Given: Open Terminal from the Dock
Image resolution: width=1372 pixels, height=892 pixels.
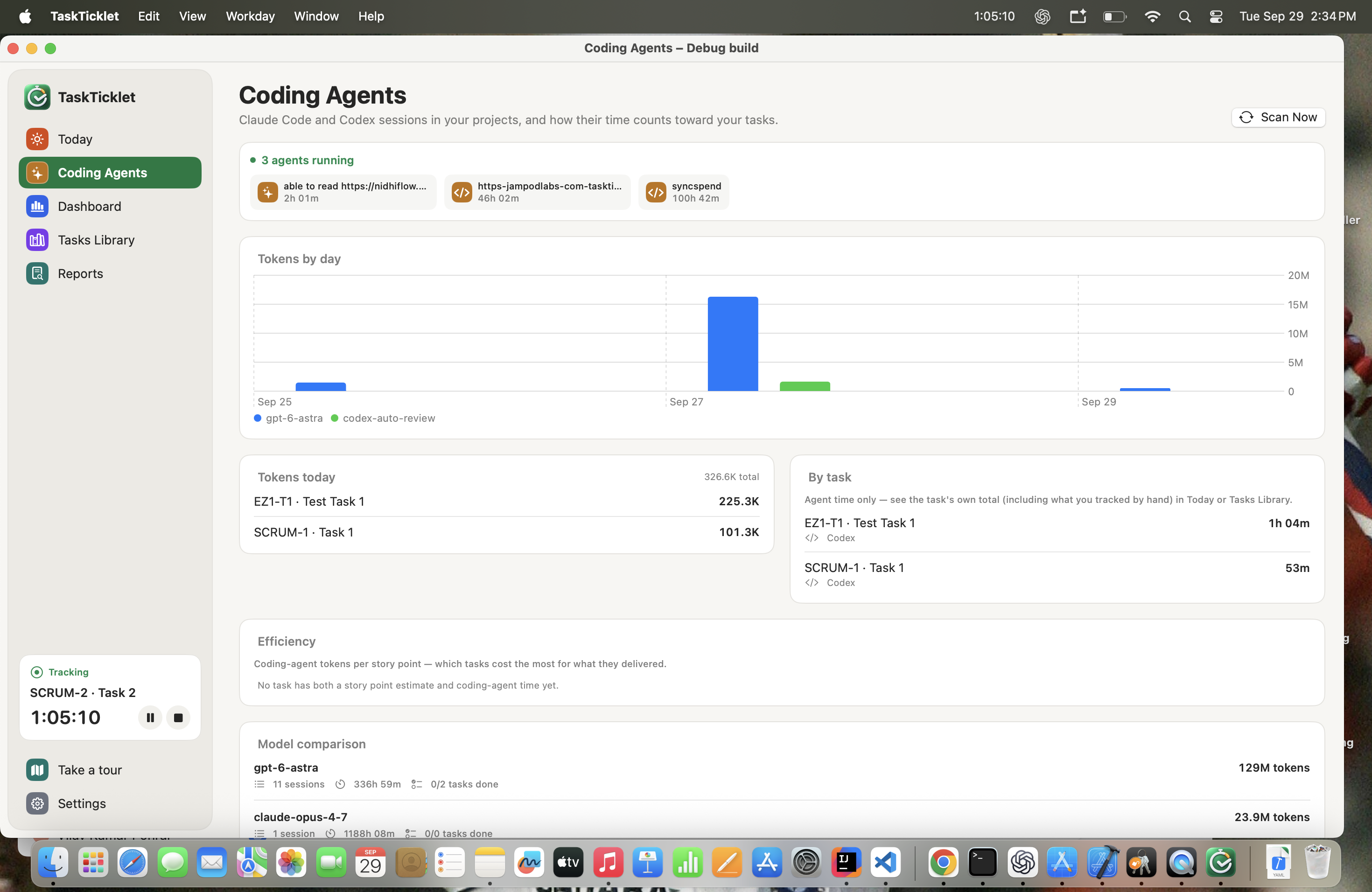Looking at the screenshot, I should click(x=982, y=862).
